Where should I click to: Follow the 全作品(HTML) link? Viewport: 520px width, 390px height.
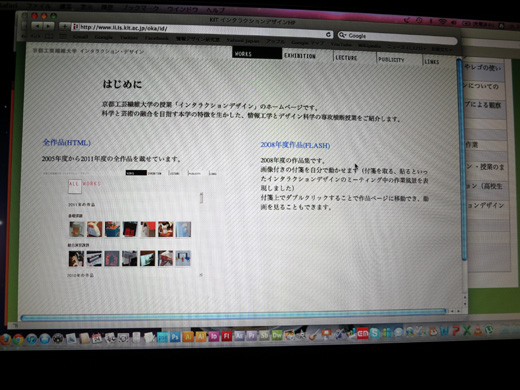tap(67, 143)
